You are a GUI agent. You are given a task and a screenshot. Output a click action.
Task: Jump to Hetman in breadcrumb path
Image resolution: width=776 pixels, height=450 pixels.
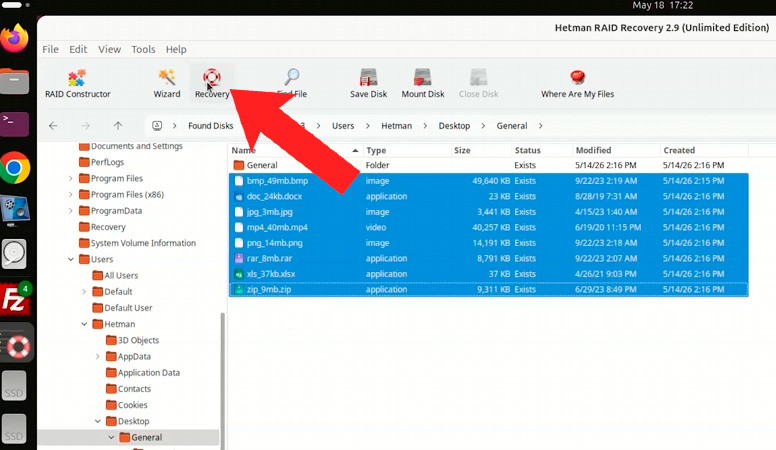pyautogui.click(x=396, y=126)
